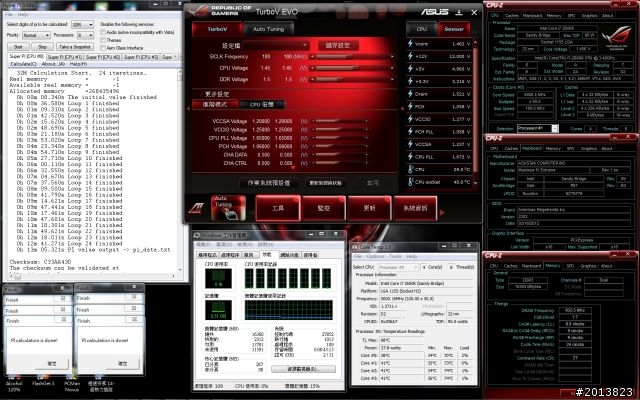Click the Vcore lightning bolt sensor icon
Image resolution: width=640 pixels, height=400 pixels.
[x=410, y=43]
